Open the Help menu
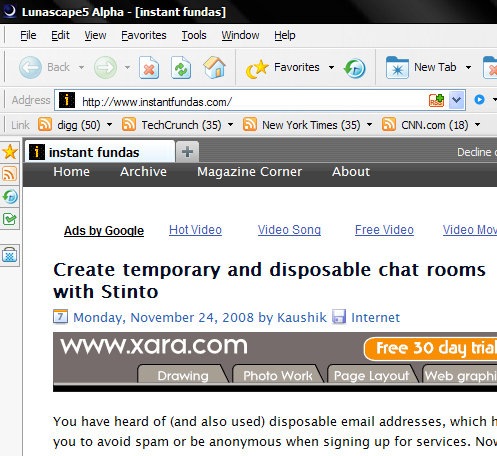 coord(285,35)
